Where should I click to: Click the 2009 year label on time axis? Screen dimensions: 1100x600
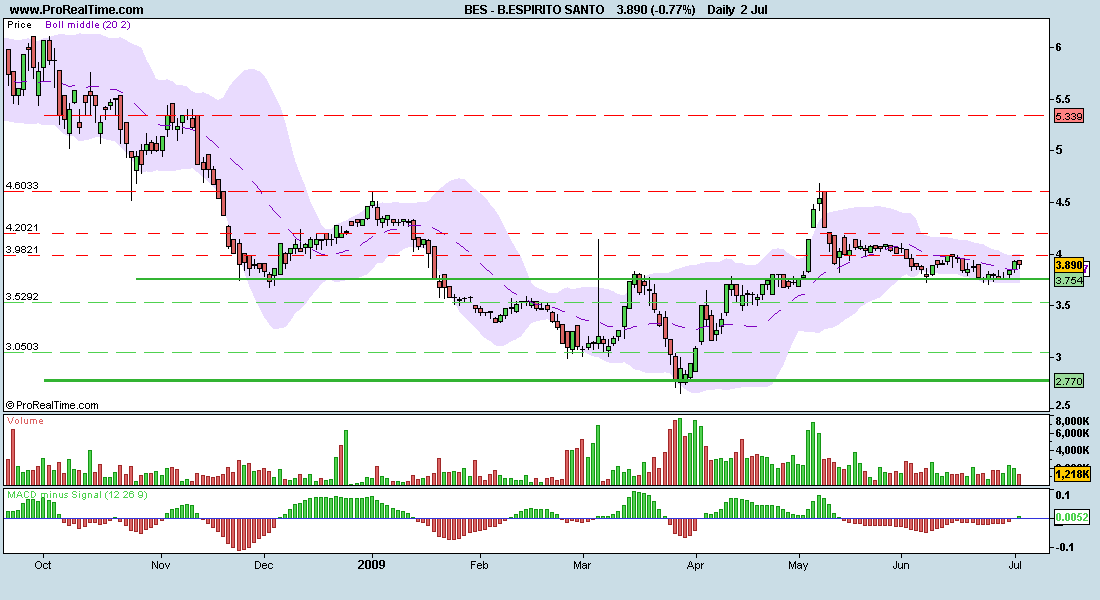[371, 565]
